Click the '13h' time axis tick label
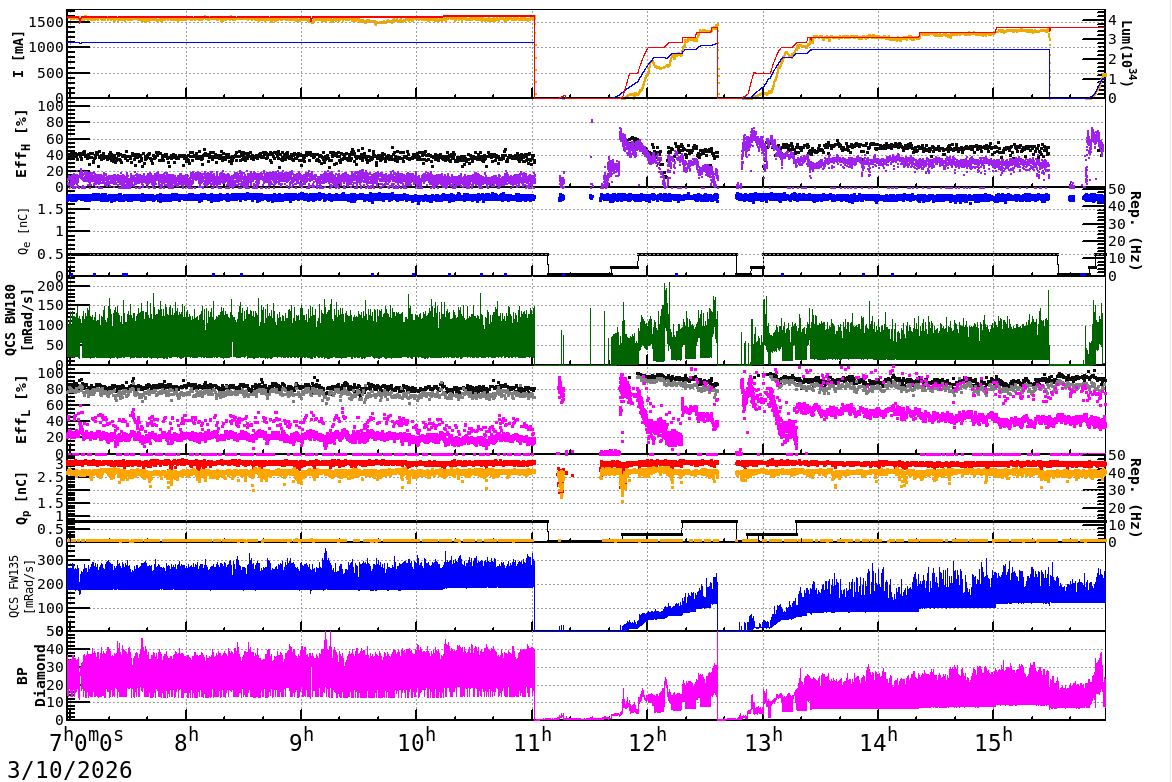 (762, 741)
